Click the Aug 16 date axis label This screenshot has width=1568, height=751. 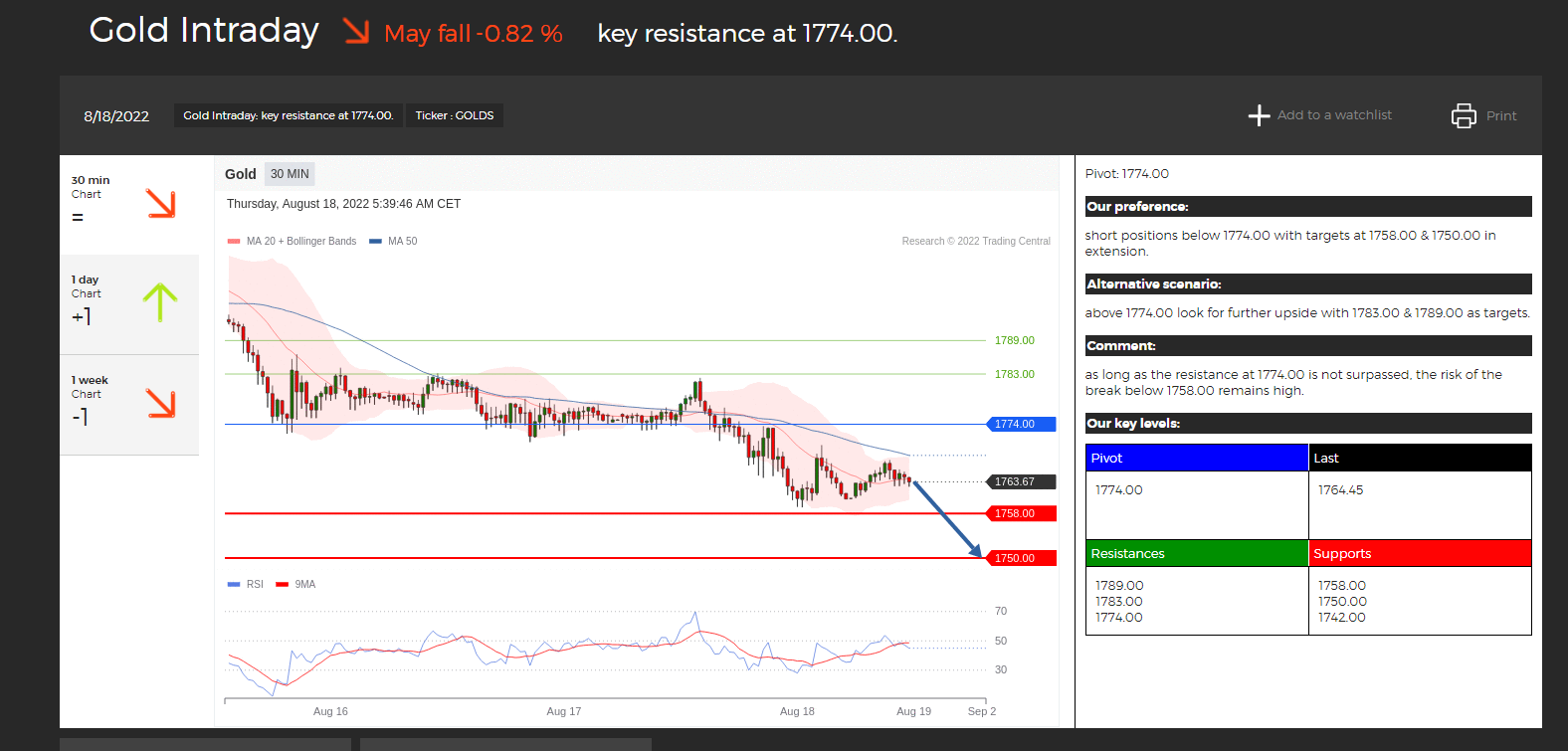pos(330,711)
